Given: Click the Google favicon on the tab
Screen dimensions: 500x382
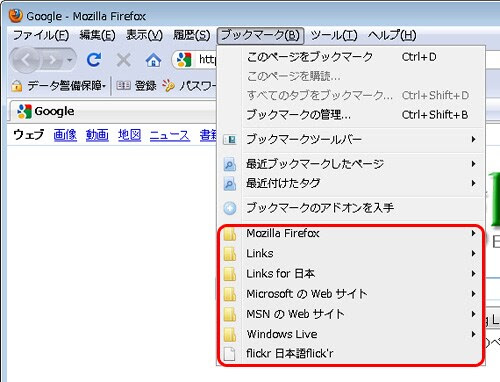Looking at the screenshot, I should pos(24,112).
